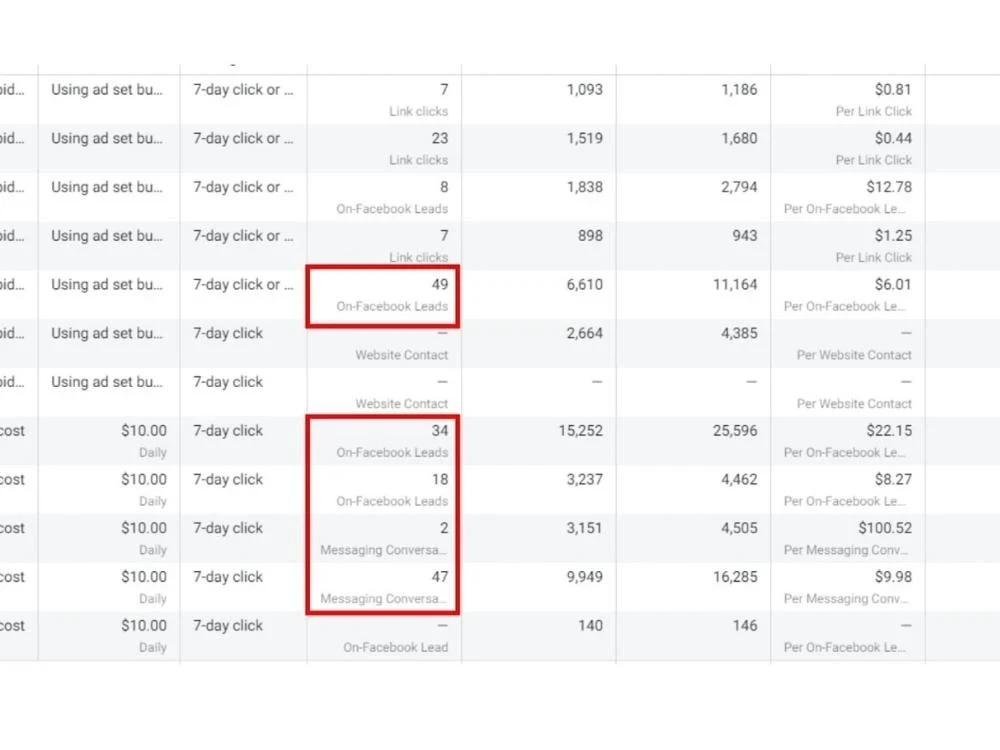
Task: Select the 15,252 reach value
Action: [x=580, y=431]
